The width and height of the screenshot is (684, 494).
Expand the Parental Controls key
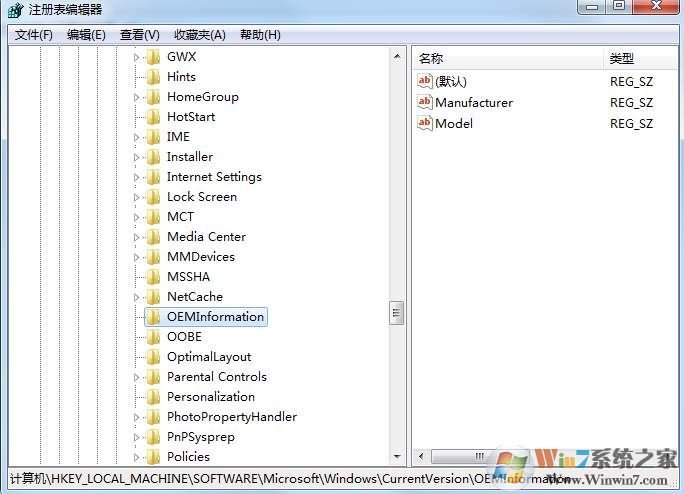point(137,377)
